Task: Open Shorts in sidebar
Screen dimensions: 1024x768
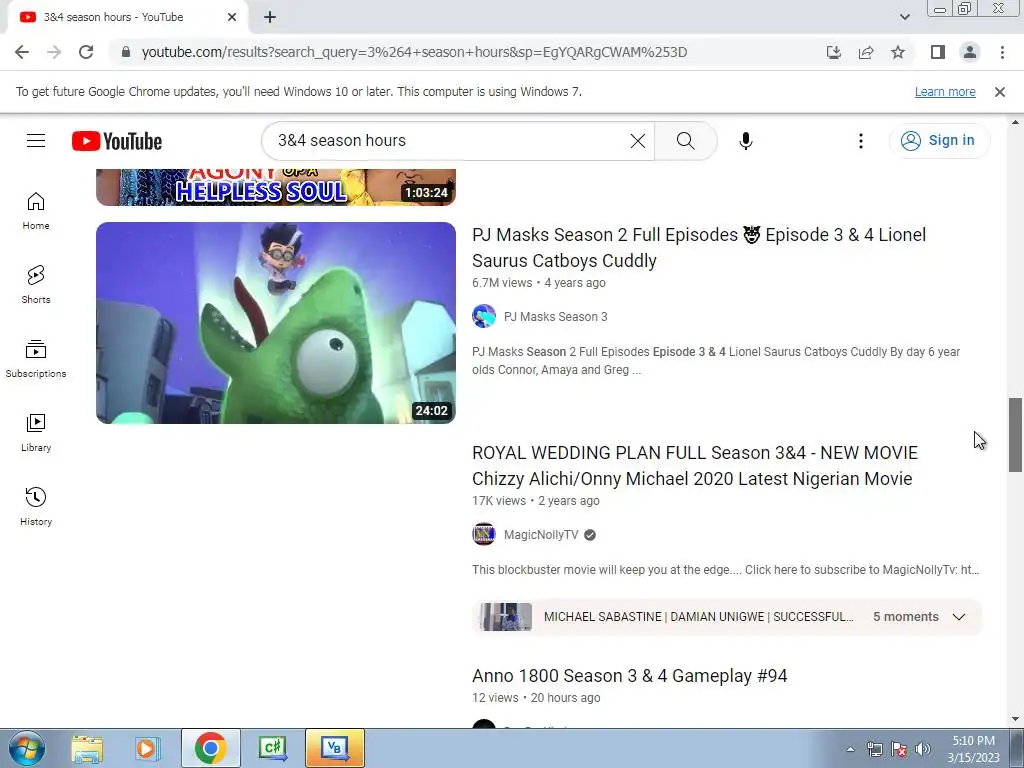Action: tap(36, 285)
